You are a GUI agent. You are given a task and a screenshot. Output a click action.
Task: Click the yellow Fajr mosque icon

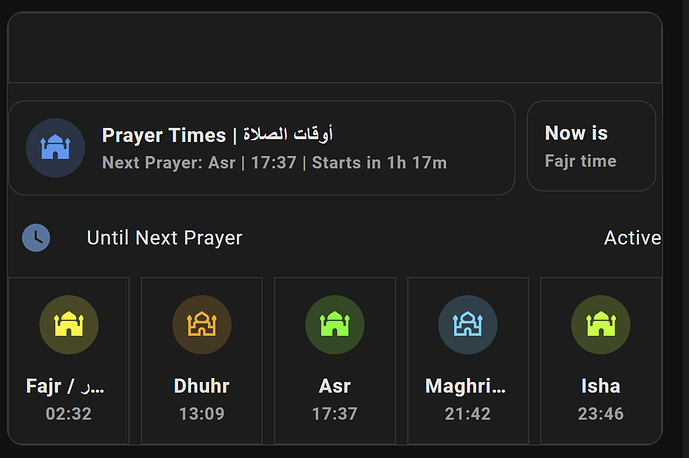pos(68,324)
